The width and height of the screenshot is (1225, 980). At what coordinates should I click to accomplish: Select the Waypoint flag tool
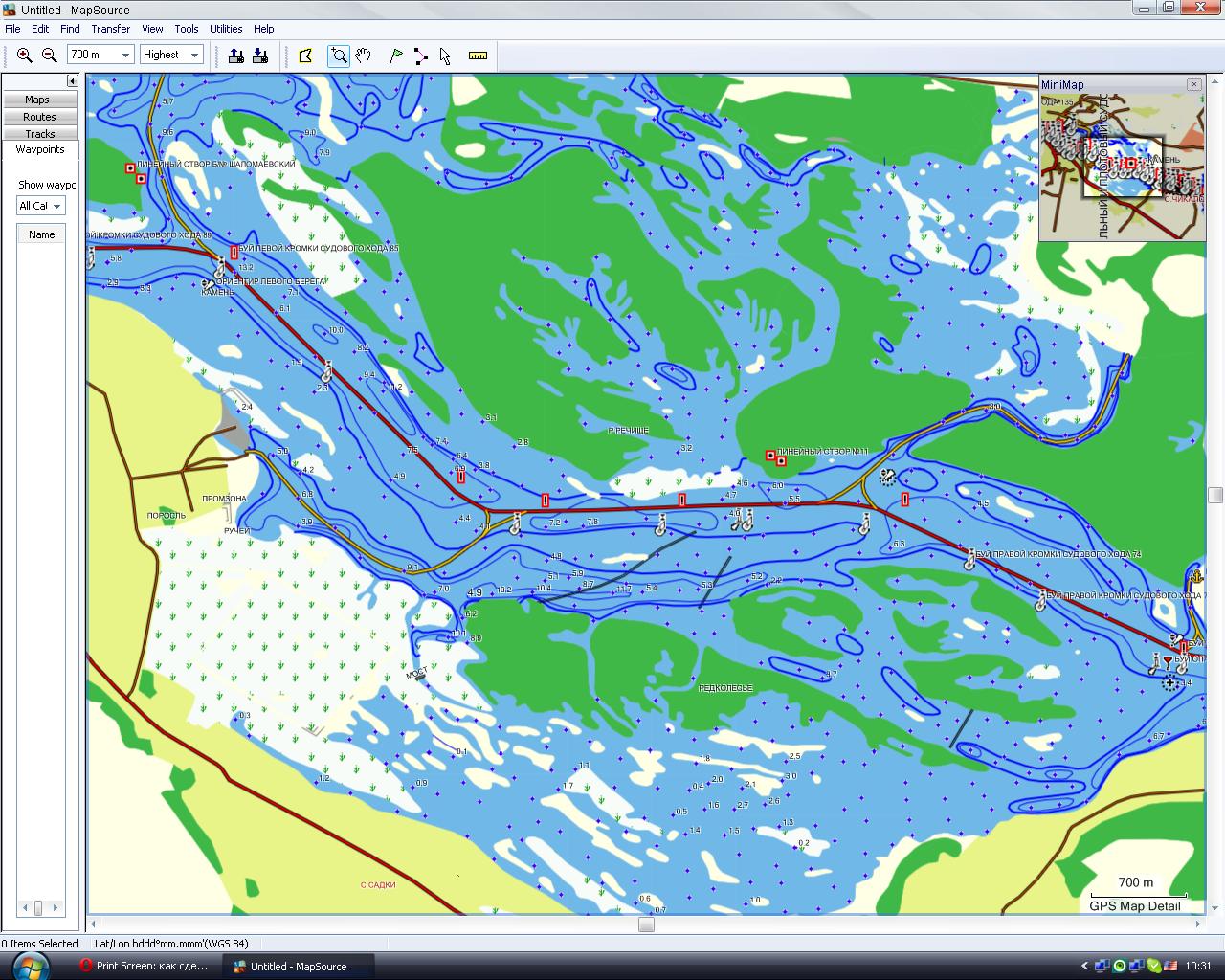pos(396,56)
